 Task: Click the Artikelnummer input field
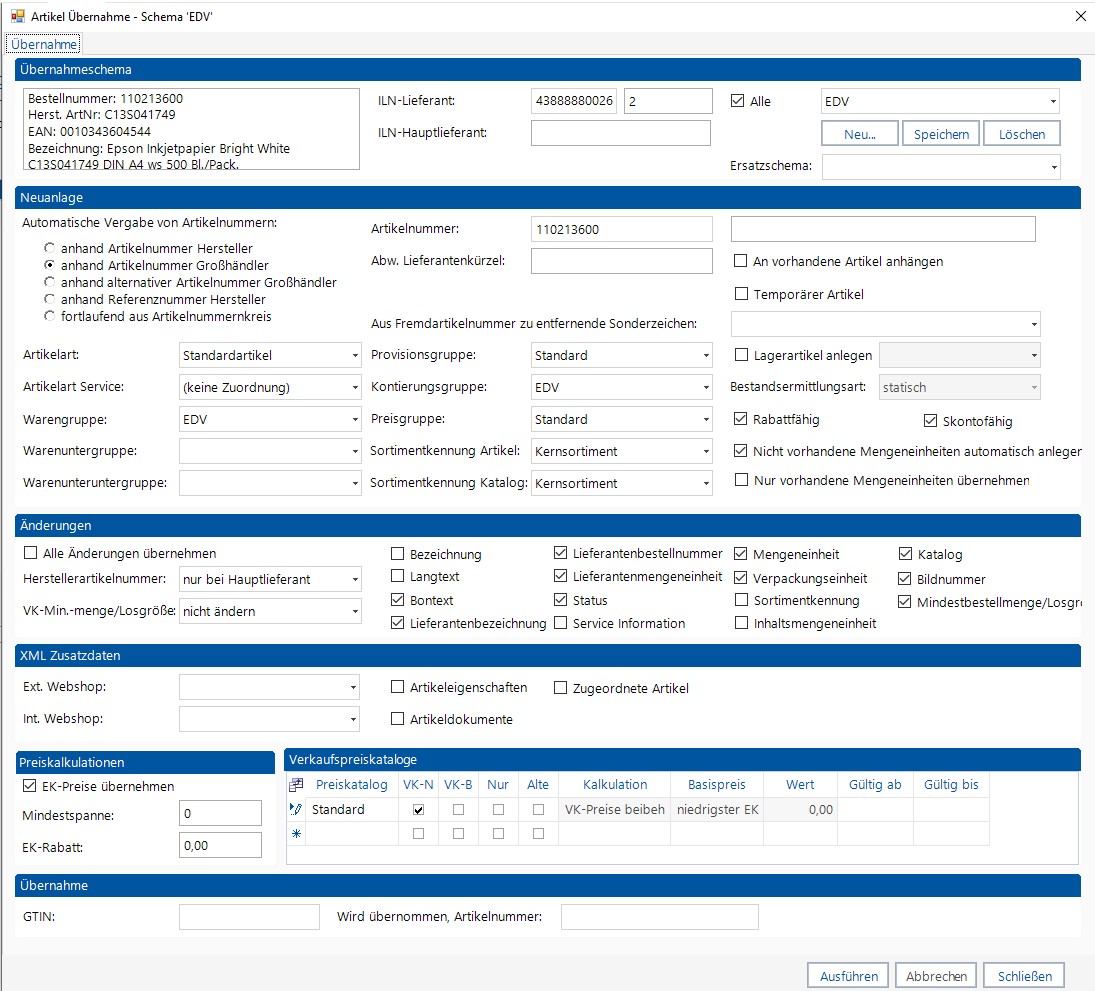622,229
